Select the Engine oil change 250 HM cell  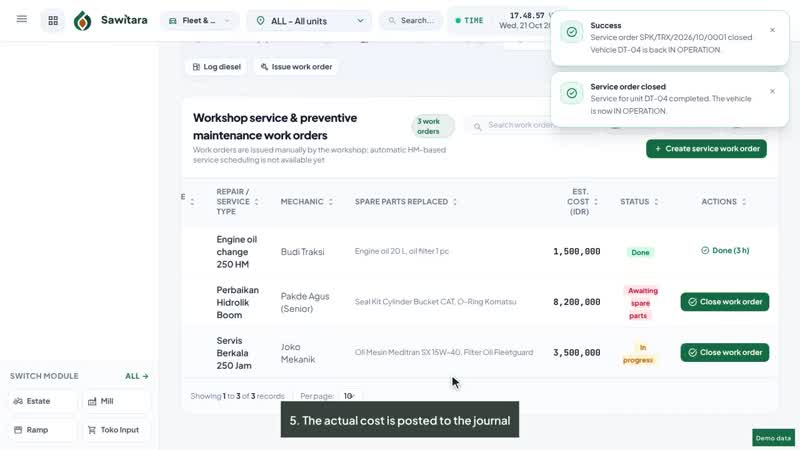click(237, 252)
